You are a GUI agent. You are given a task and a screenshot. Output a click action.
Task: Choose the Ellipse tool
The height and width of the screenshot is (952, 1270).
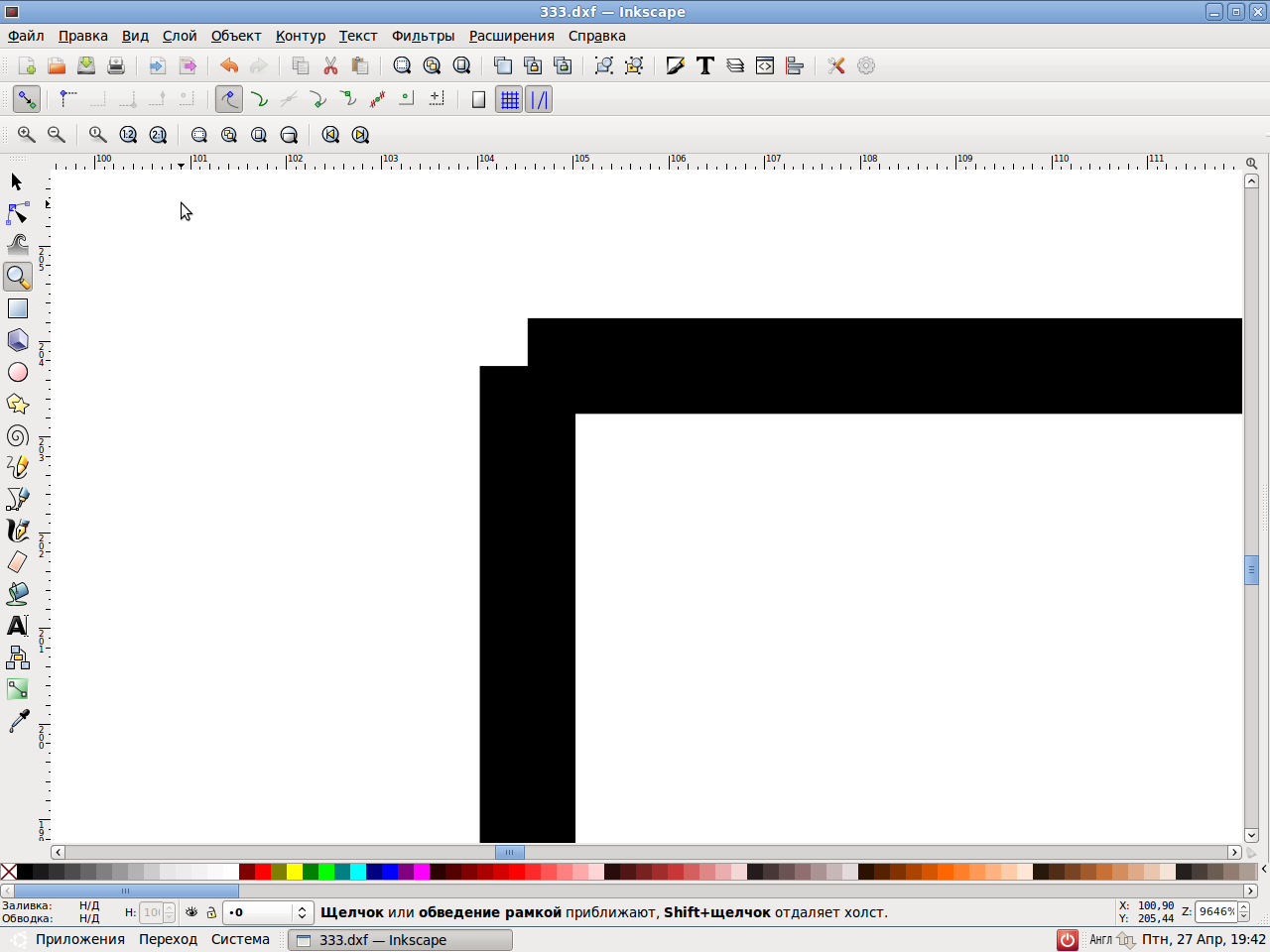click(x=17, y=372)
